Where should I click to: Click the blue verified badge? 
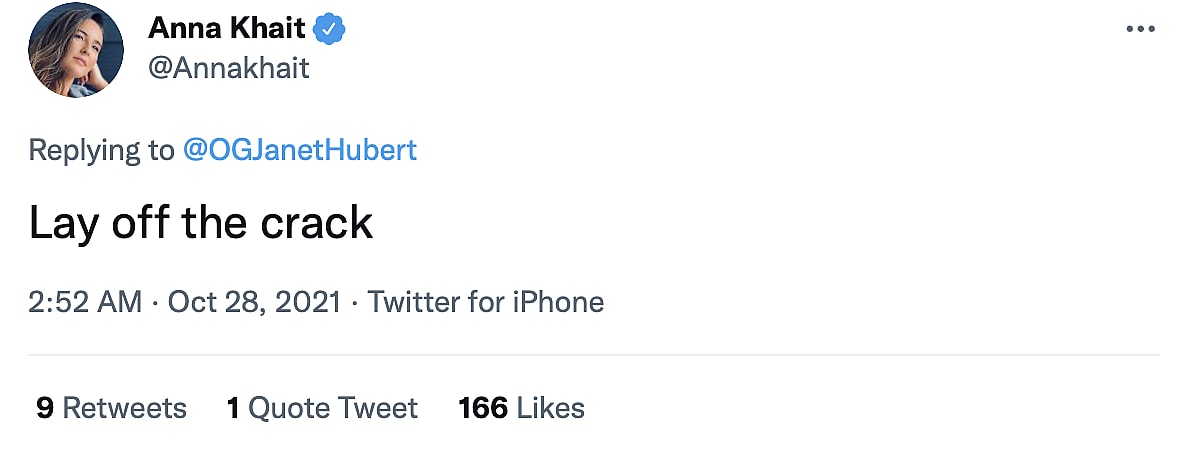click(329, 30)
